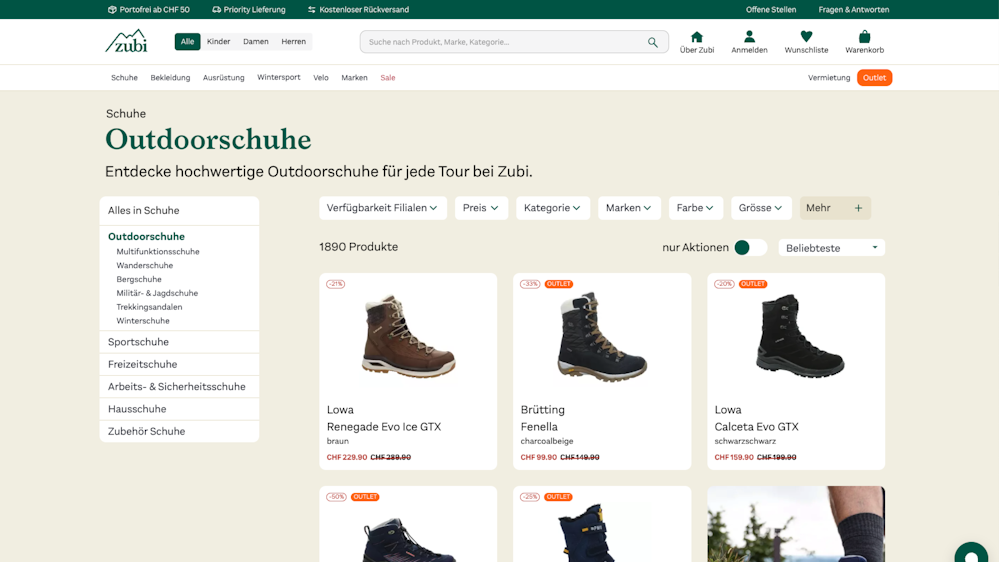Toggle the nur Aktionen switch
The height and width of the screenshot is (562, 999).
[x=750, y=247]
